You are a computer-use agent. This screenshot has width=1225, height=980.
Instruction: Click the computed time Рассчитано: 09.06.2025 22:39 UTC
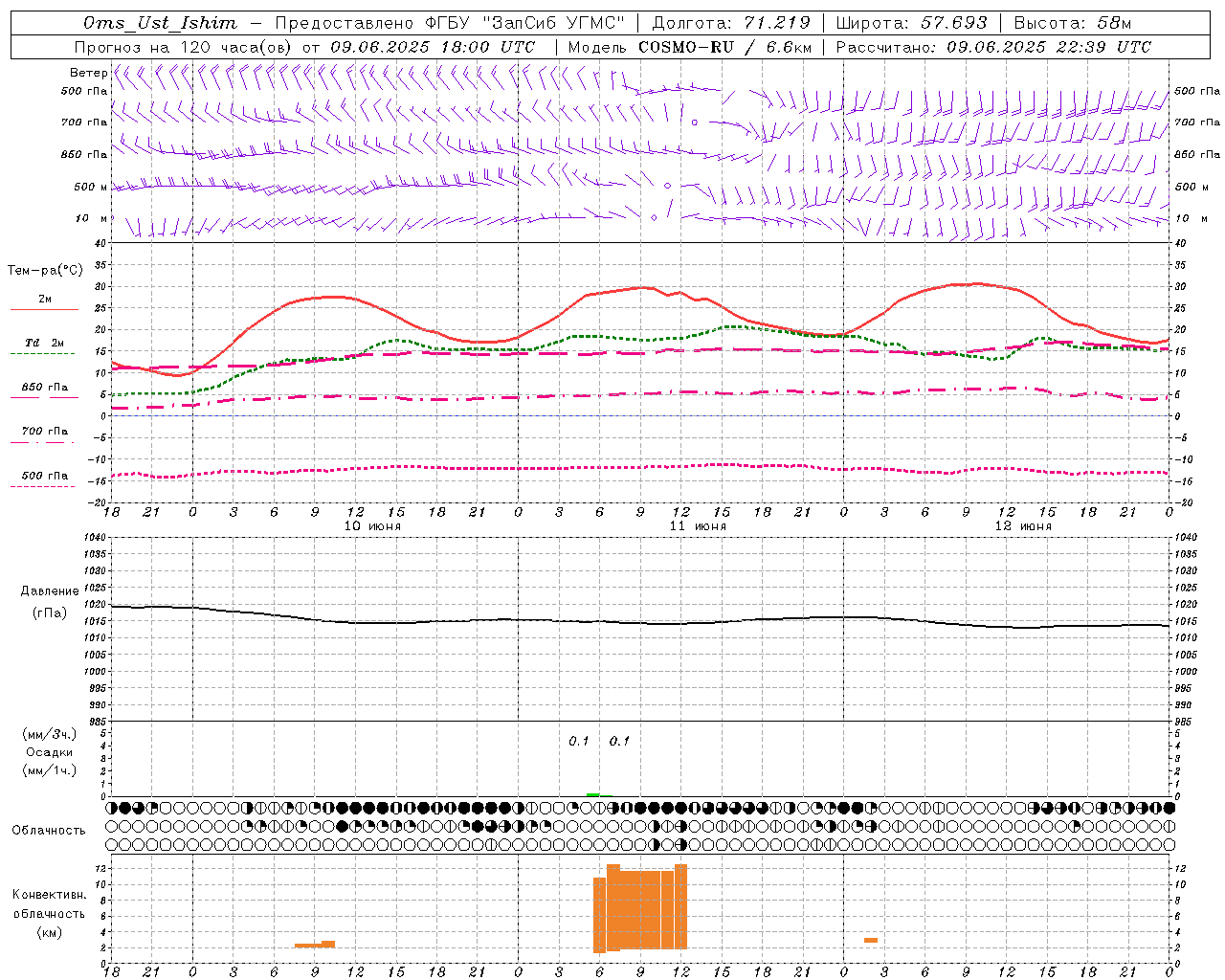[993, 47]
